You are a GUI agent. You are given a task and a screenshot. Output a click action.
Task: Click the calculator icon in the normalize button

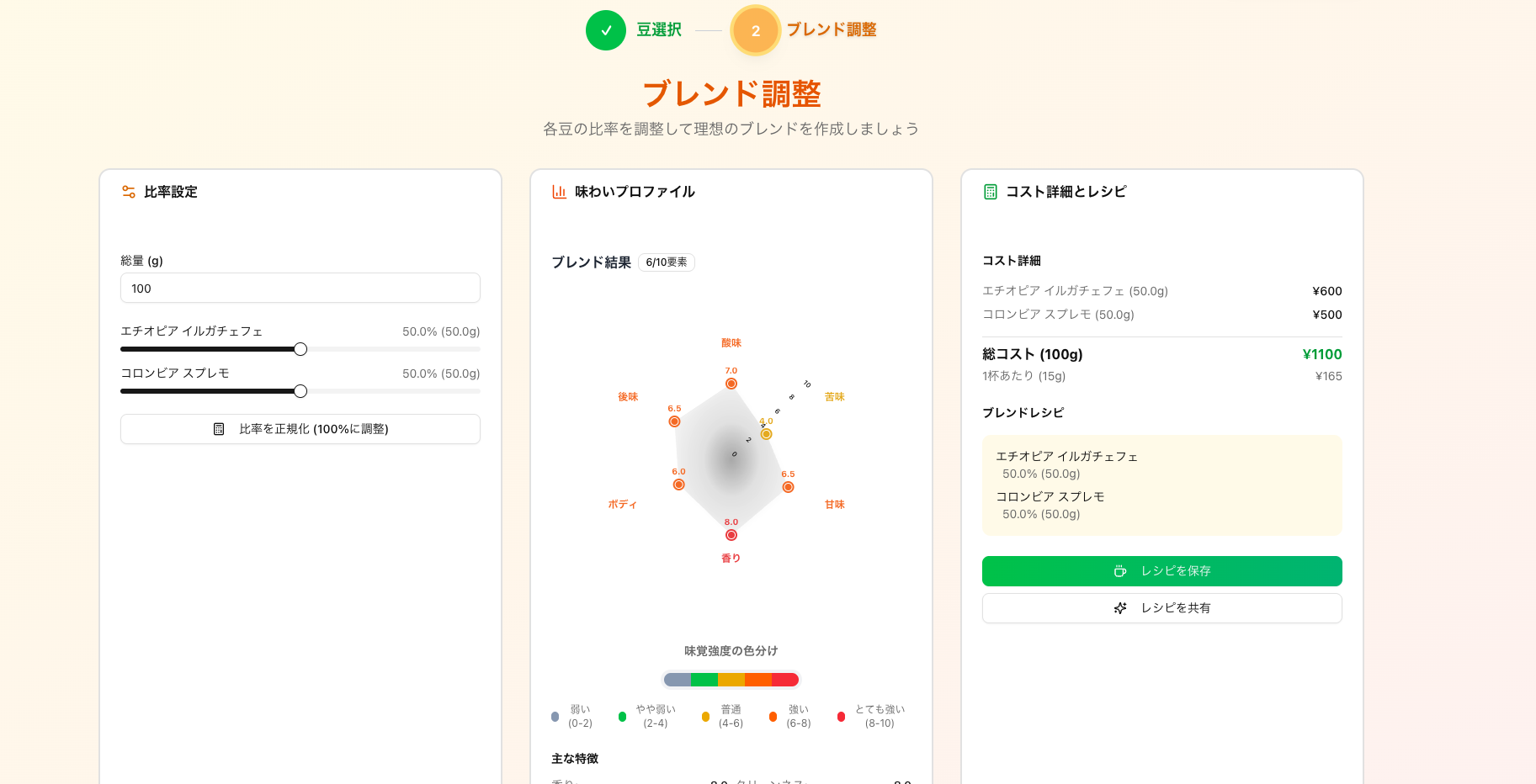[x=219, y=429]
